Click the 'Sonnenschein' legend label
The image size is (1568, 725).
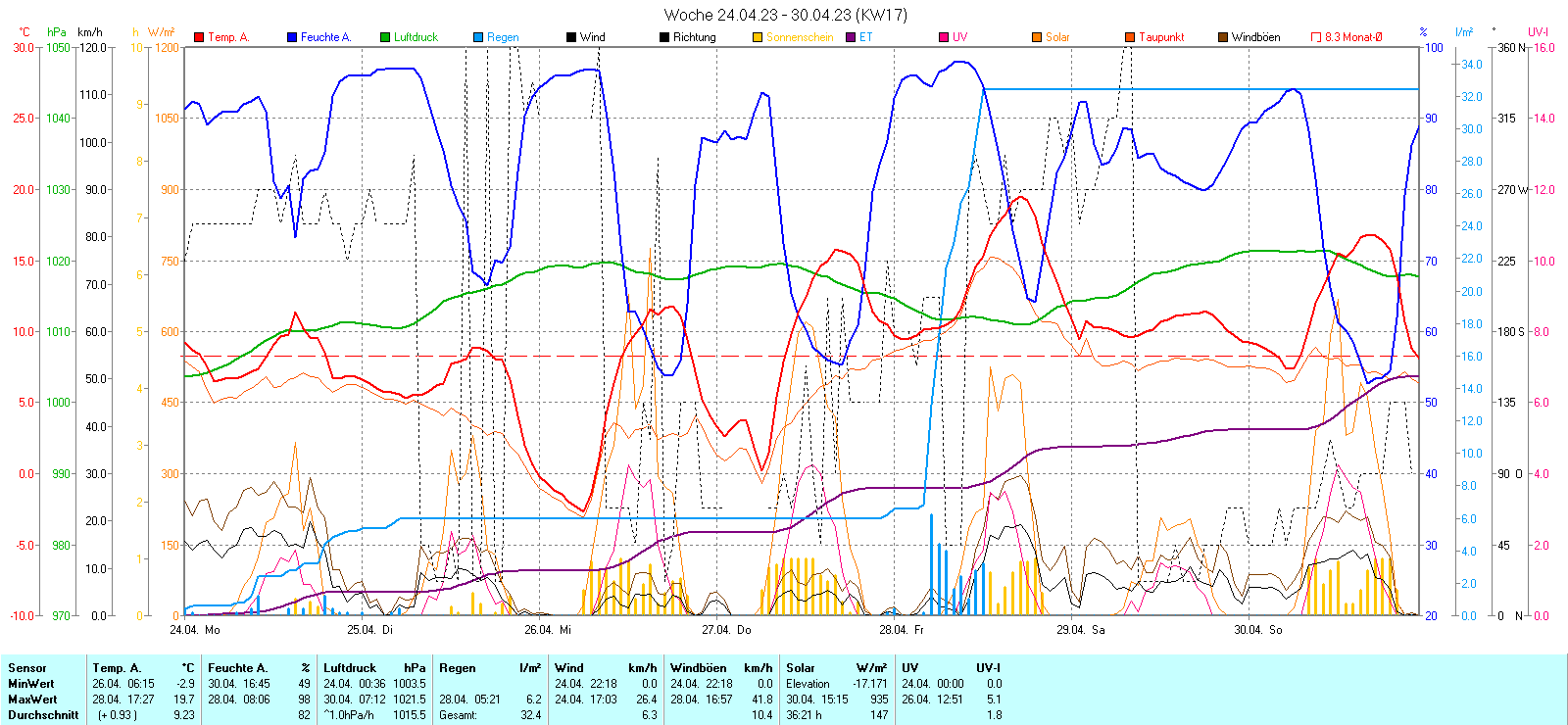800,37
